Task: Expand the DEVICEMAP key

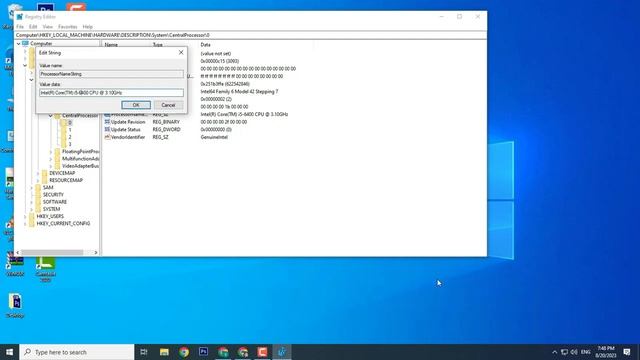Action: coord(38,173)
